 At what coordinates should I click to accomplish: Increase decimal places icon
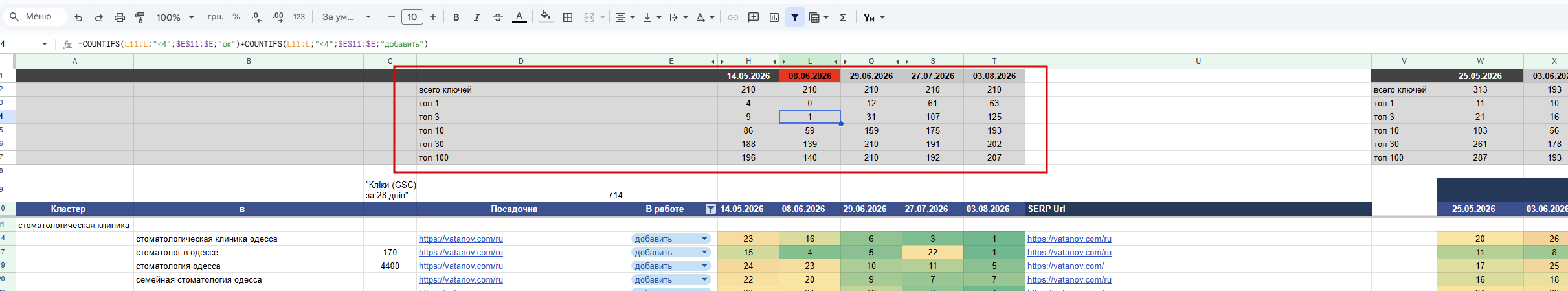click(278, 17)
